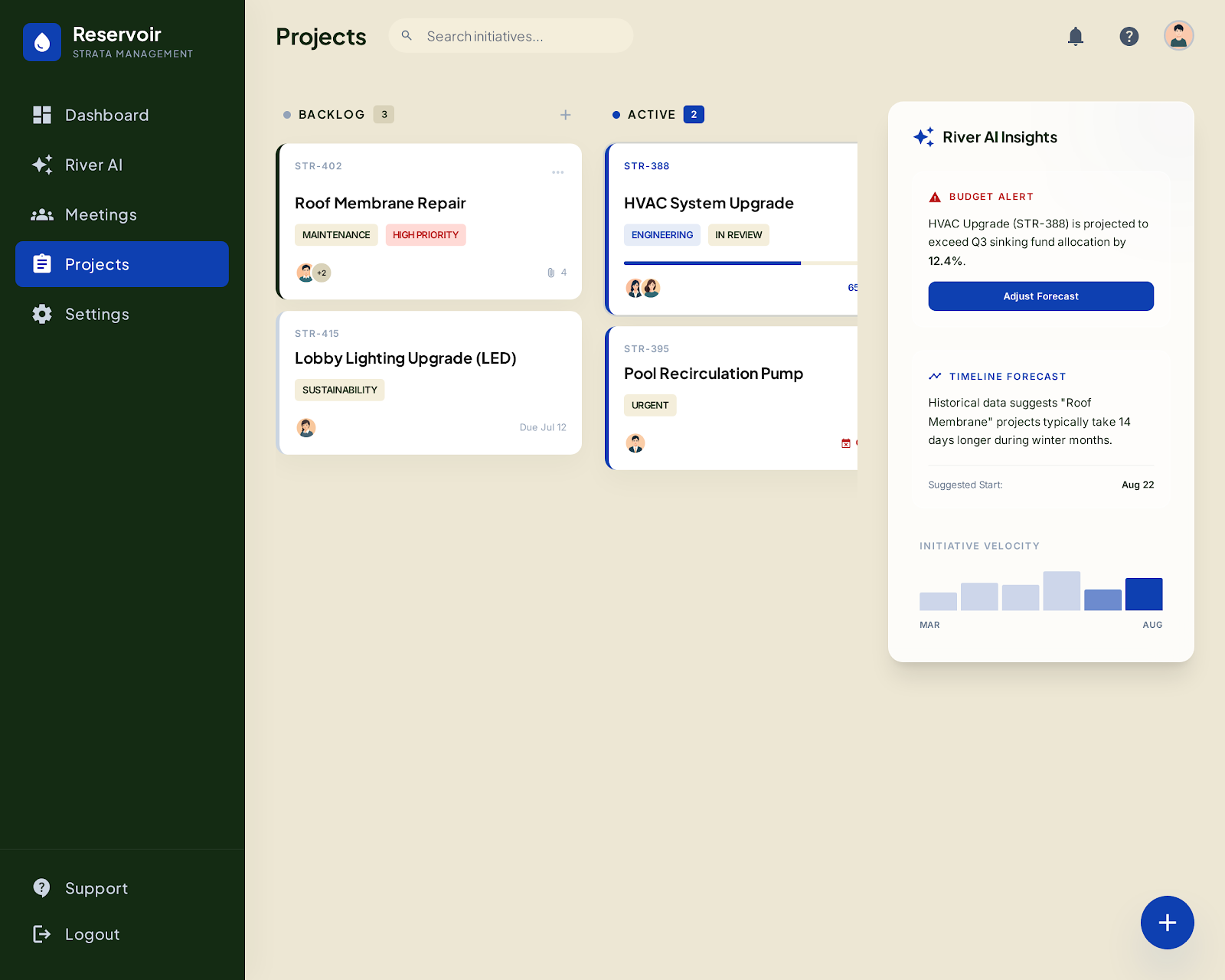
Task: Open the ellipsis menu on STR-402 card
Action: pyautogui.click(x=557, y=171)
